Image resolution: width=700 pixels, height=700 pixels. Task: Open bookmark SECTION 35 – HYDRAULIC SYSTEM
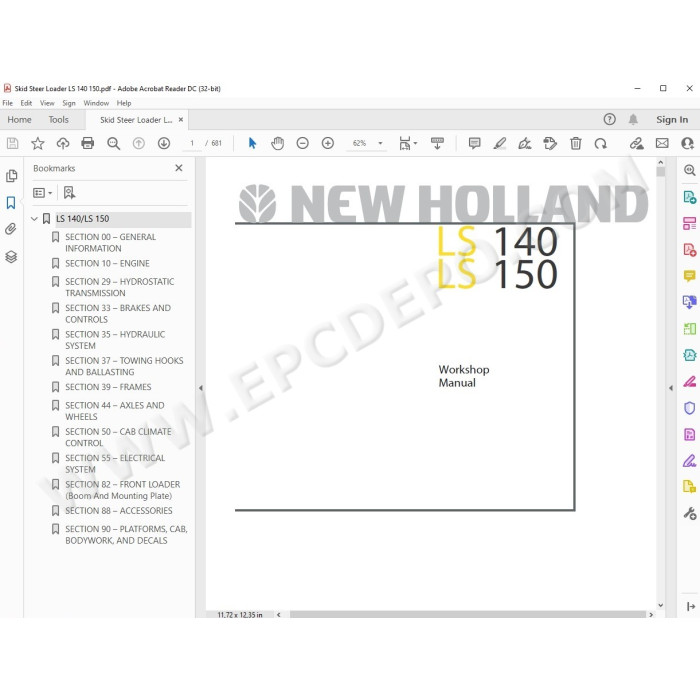tap(115, 340)
